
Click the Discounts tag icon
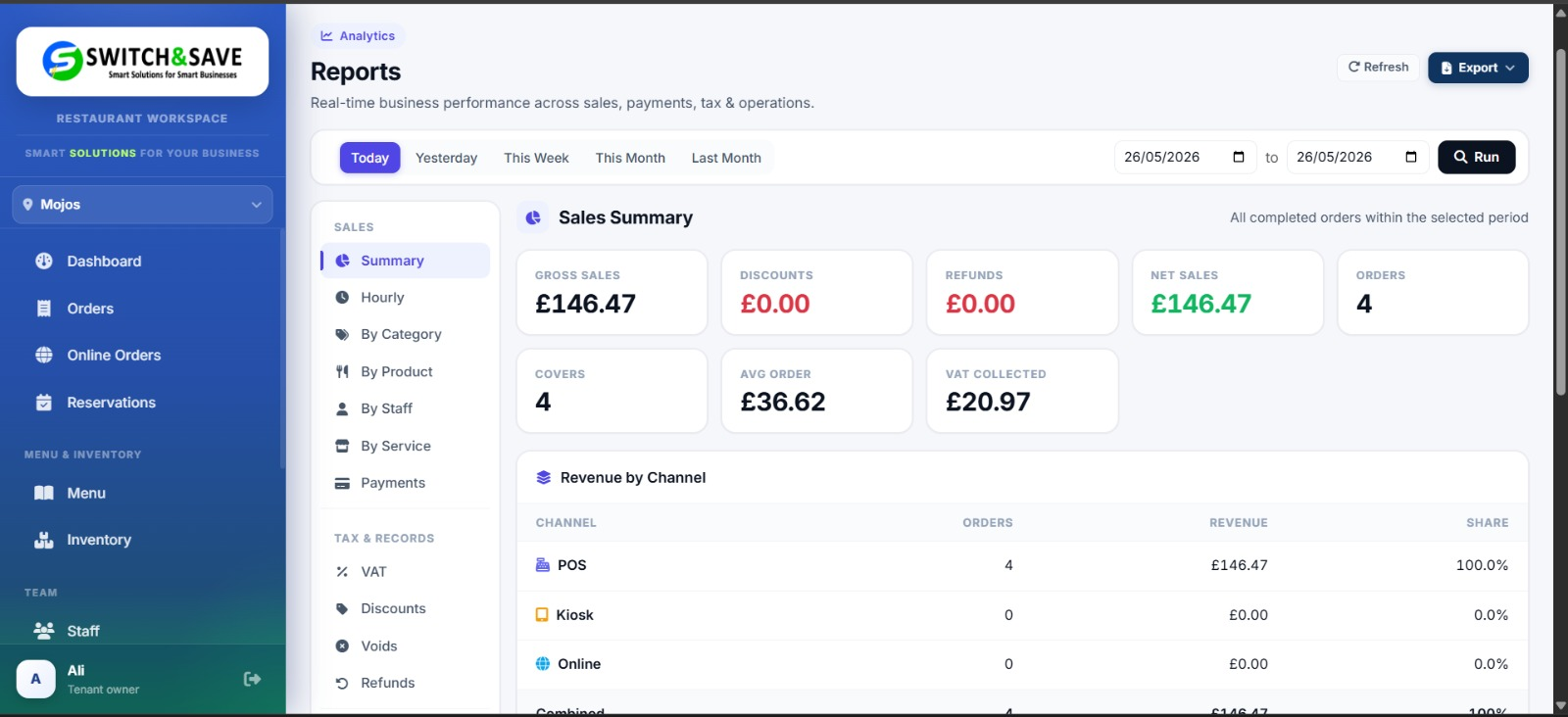coord(342,608)
